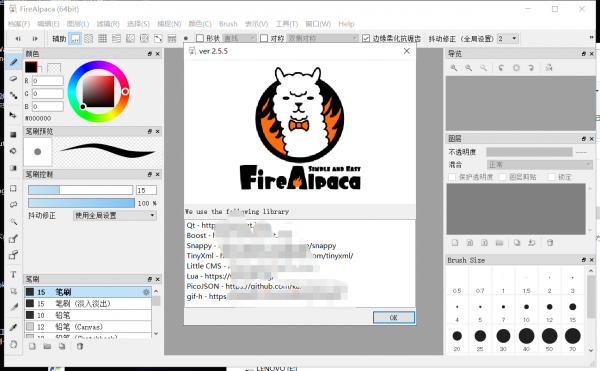The height and width of the screenshot is (371, 600).
Task: Select the Text tool
Action: click(x=13, y=274)
